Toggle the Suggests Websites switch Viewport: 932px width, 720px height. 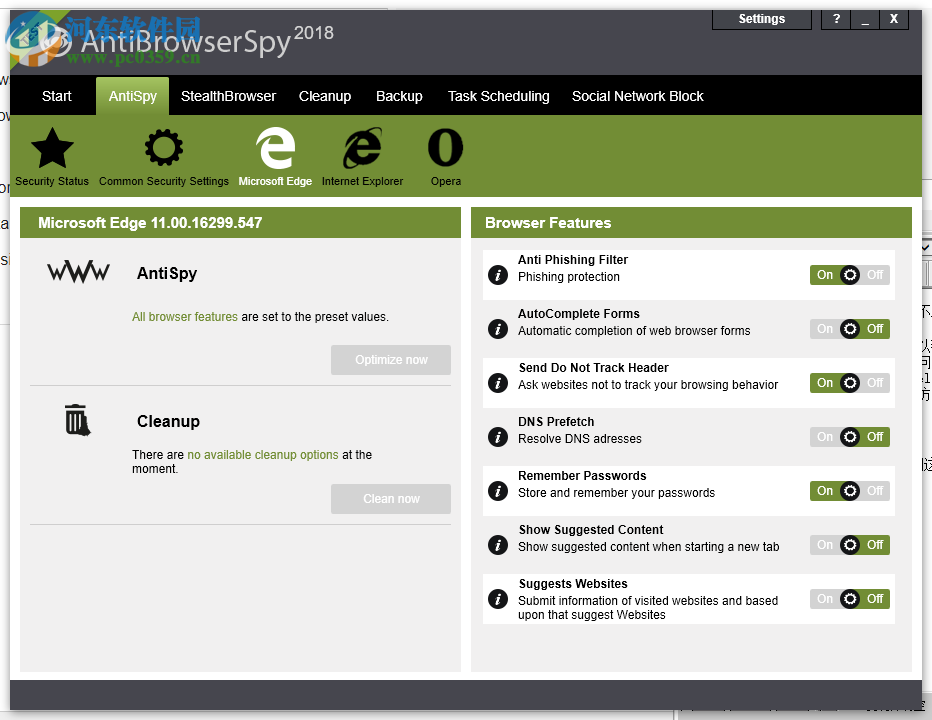849,599
